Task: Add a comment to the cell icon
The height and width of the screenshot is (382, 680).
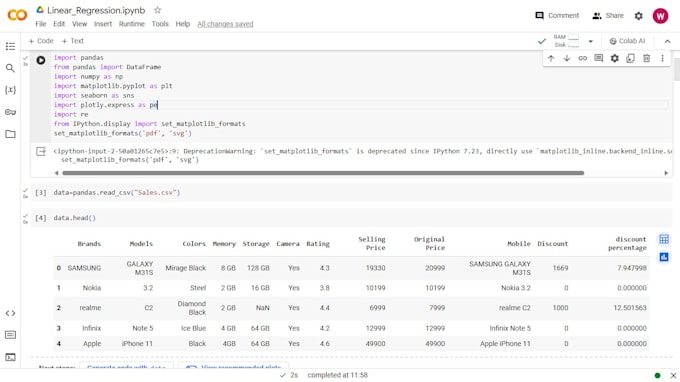Action: click(x=598, y=58)
